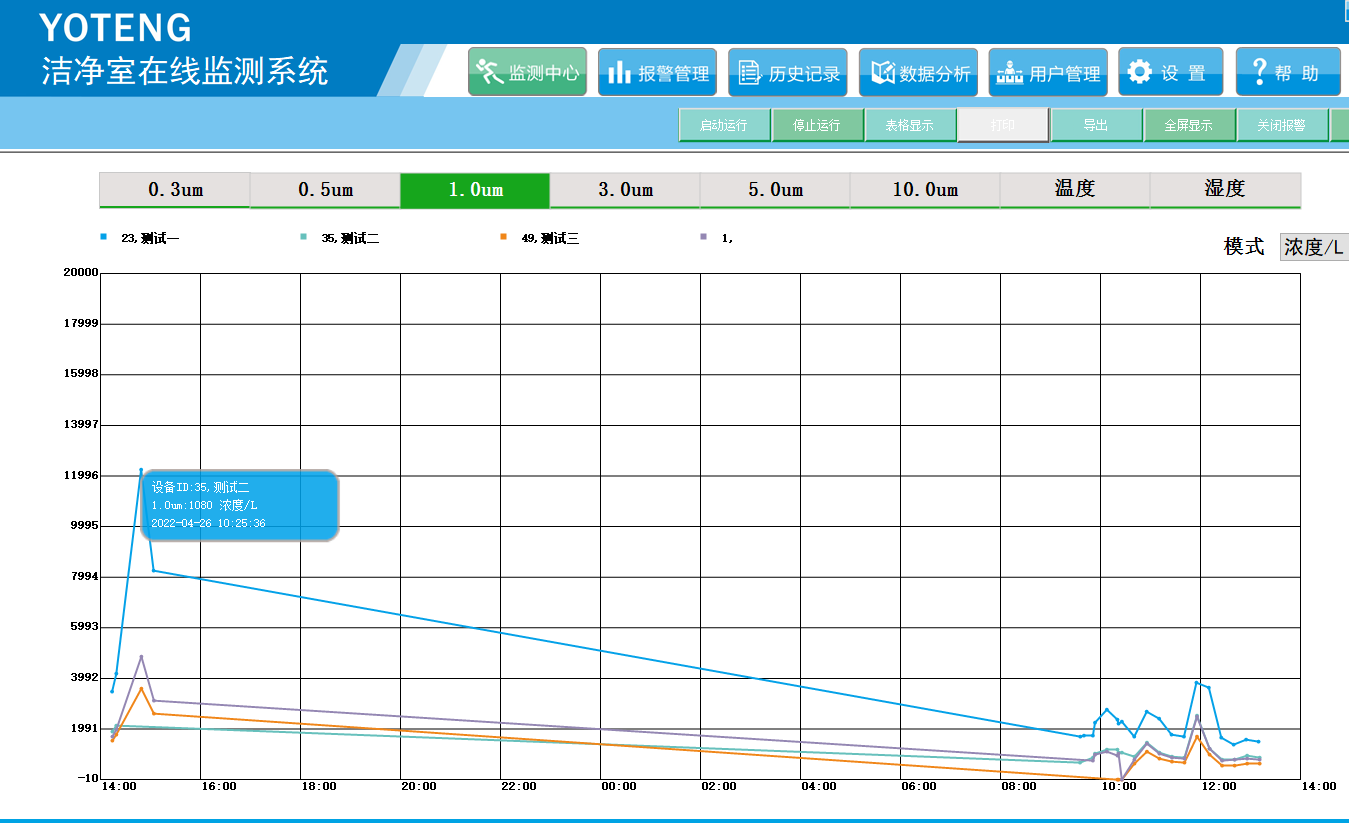Open the 监测中心 monitoring center
This screenshot has width=1349, height=823.
pyautogui.click(x=527, y=72)
